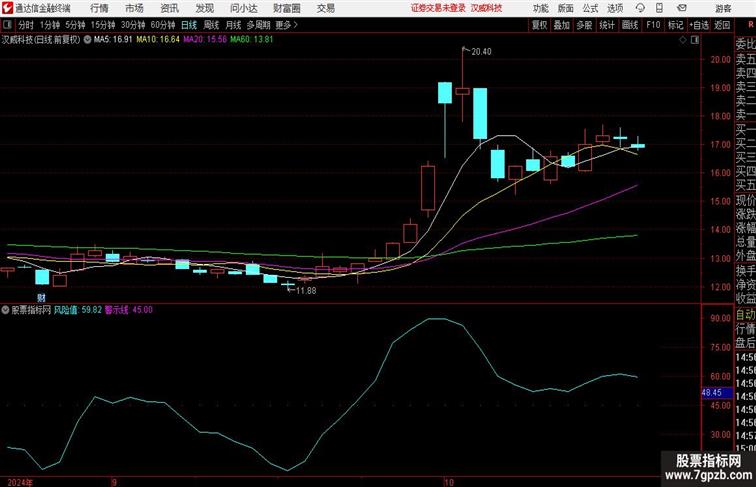This screenshot has height=487, width=756.
Task: Open the headset customer service icon
Action: pos(640,8)
